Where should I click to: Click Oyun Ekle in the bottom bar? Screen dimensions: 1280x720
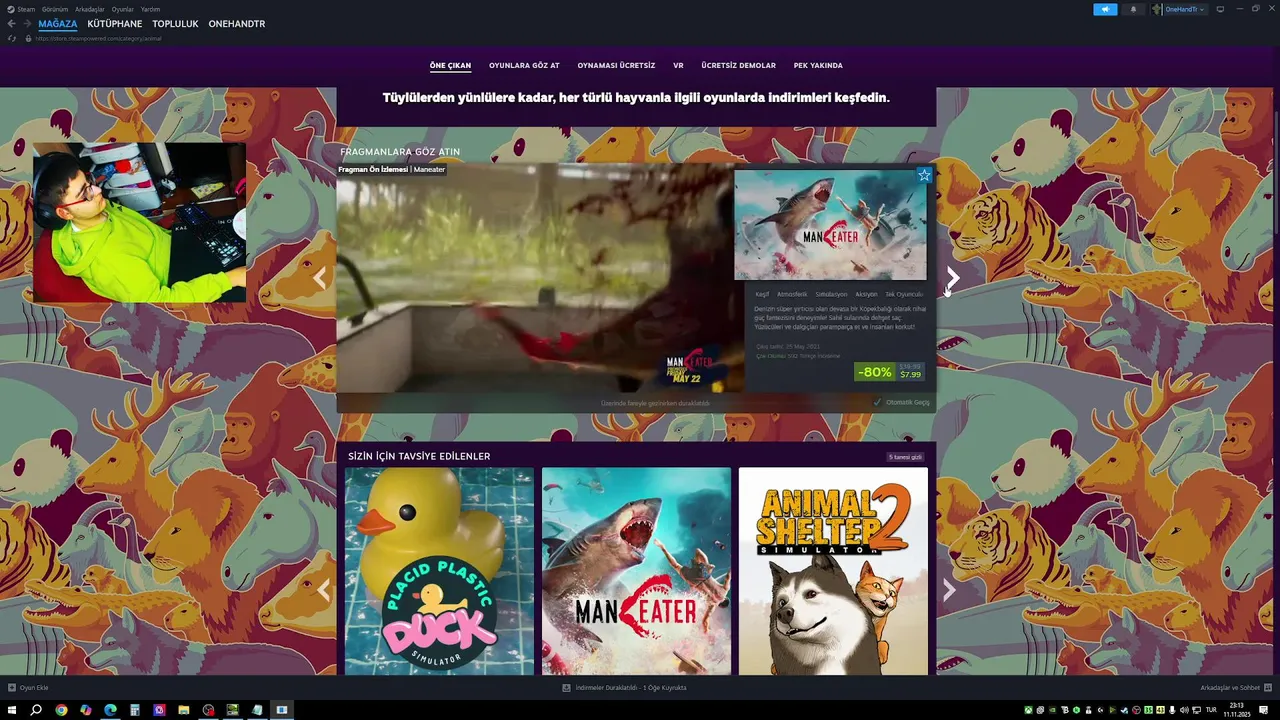(x=34, y=688)
